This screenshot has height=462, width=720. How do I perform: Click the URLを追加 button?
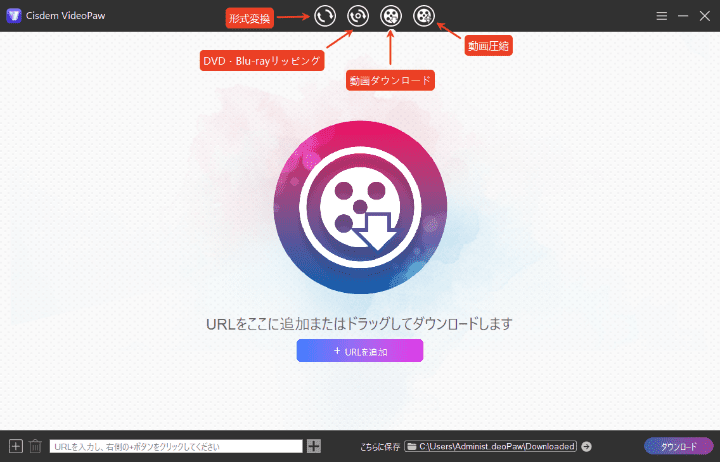point(360,351)
